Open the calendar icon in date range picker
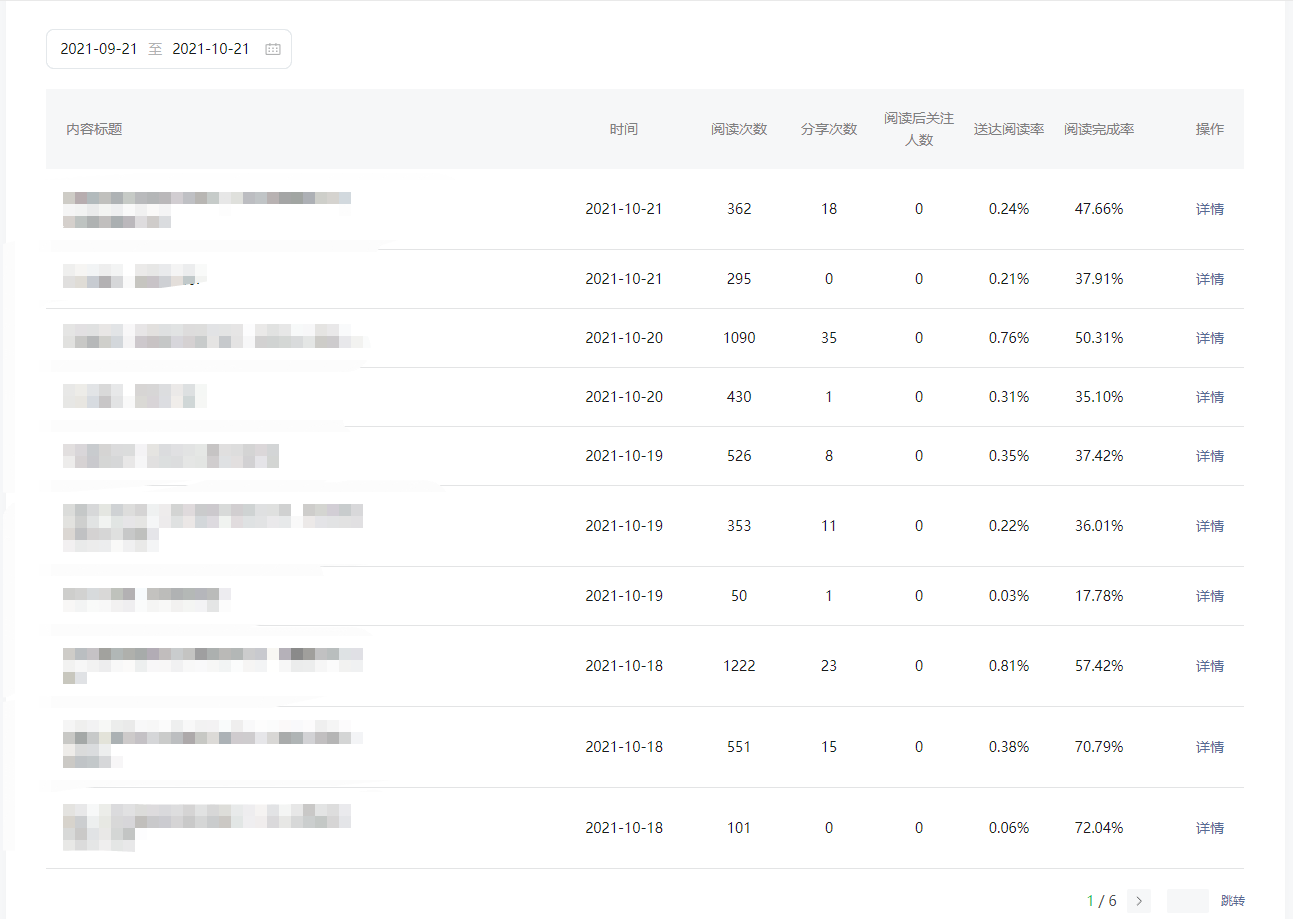This screenshot has width=1293, height=919. point(273,49)
